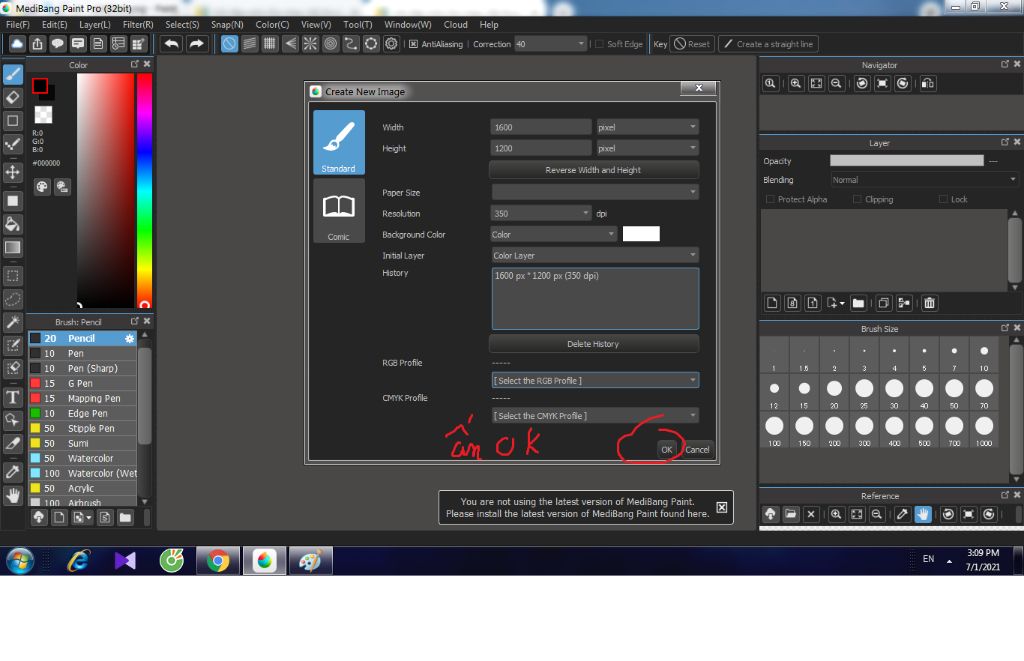Select the Move tool

coord(12,172)
